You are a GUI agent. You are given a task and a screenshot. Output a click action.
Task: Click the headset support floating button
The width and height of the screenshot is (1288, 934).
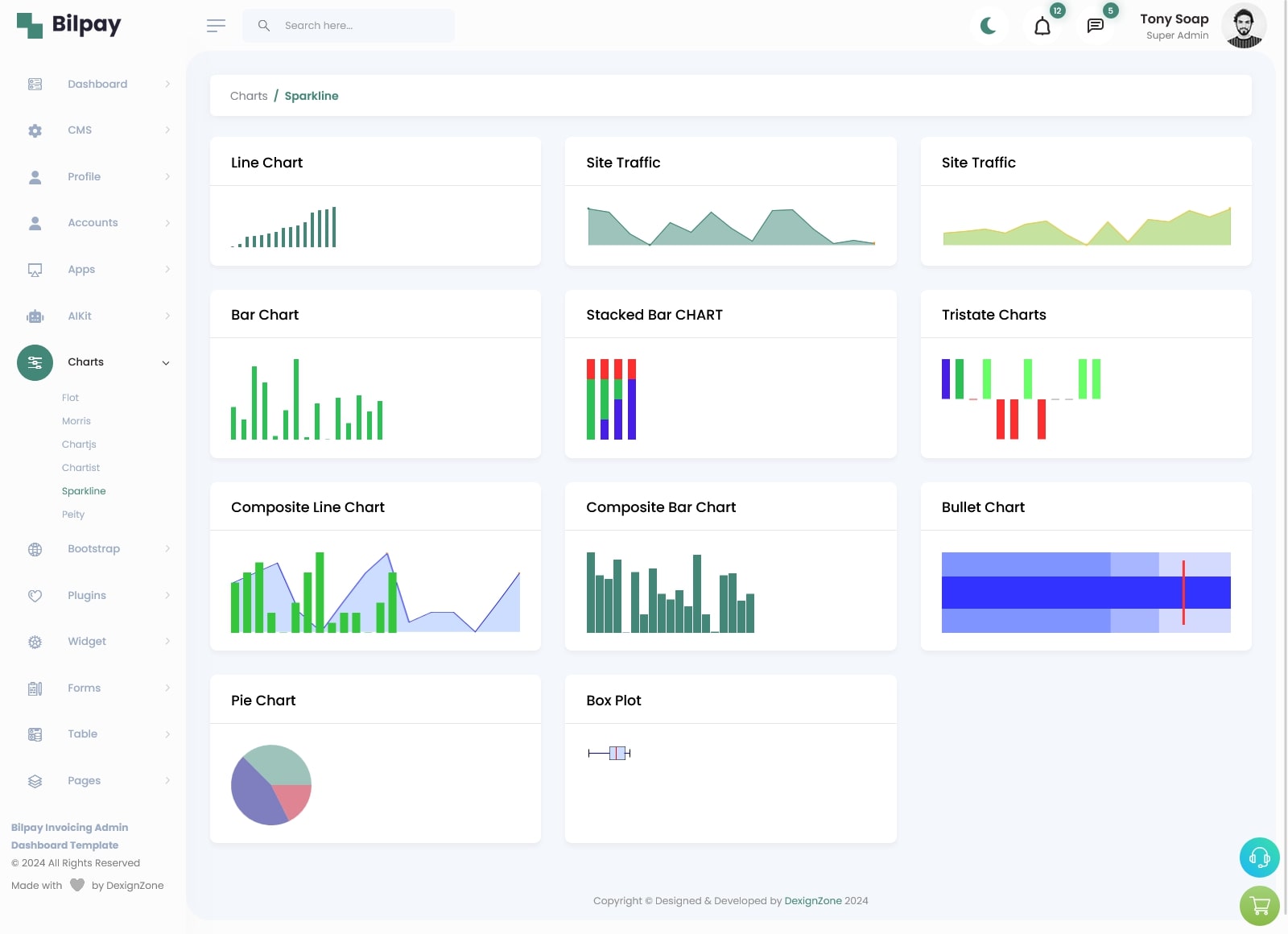(1259, 858)
